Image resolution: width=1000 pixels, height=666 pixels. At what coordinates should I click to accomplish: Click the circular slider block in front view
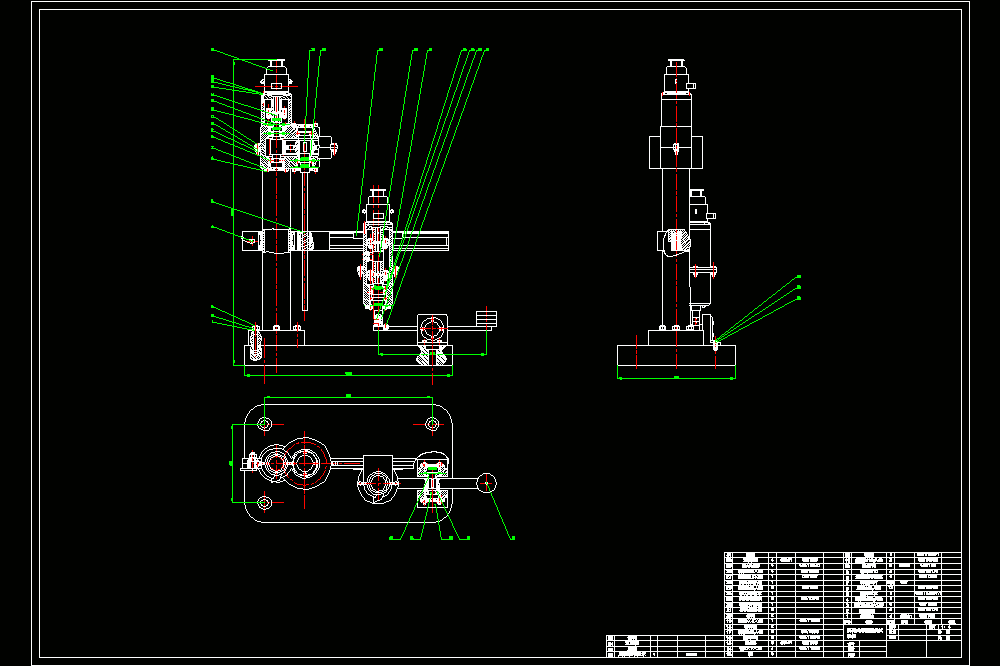pos(432,329)
